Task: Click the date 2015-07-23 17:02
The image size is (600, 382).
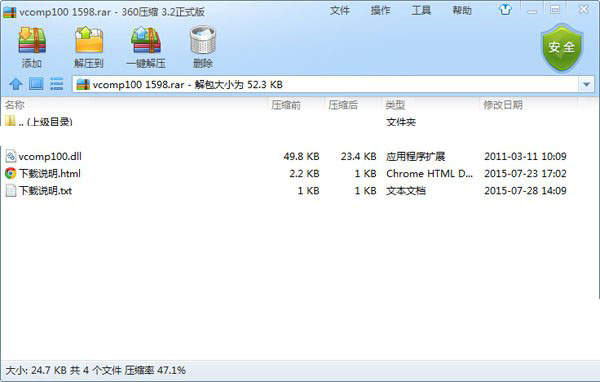Action: tap(525, 173)
